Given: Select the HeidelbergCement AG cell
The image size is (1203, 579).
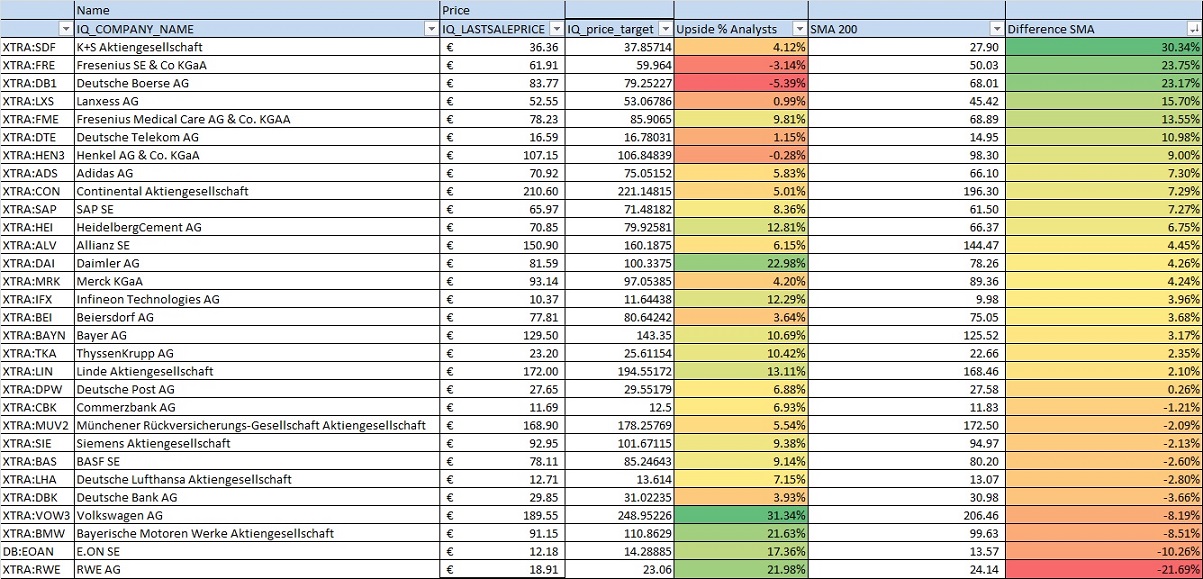Looking at the screenshot, I should click(x=257, y=227).
